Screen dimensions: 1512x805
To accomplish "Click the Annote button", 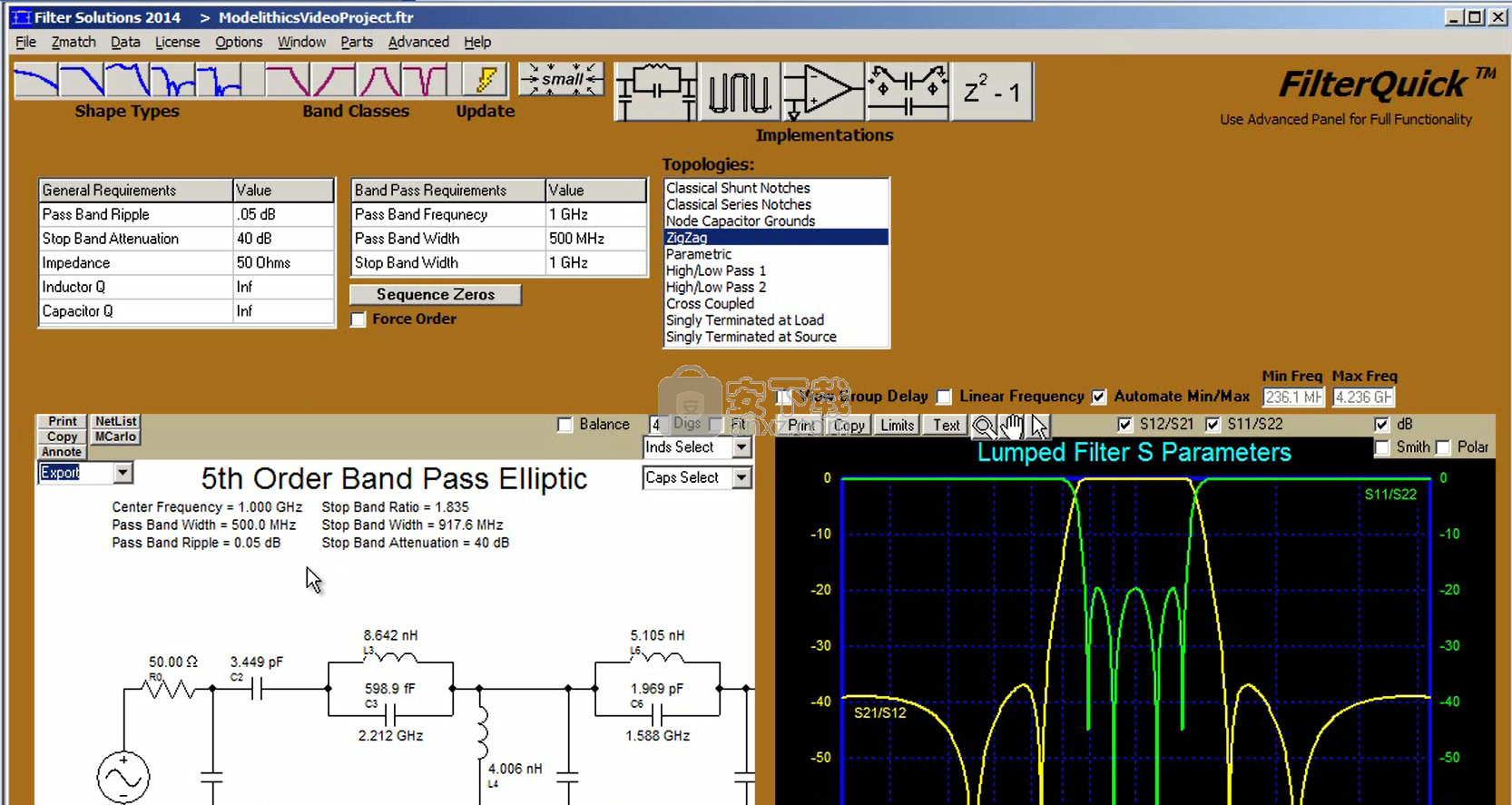I will [62, 452].
